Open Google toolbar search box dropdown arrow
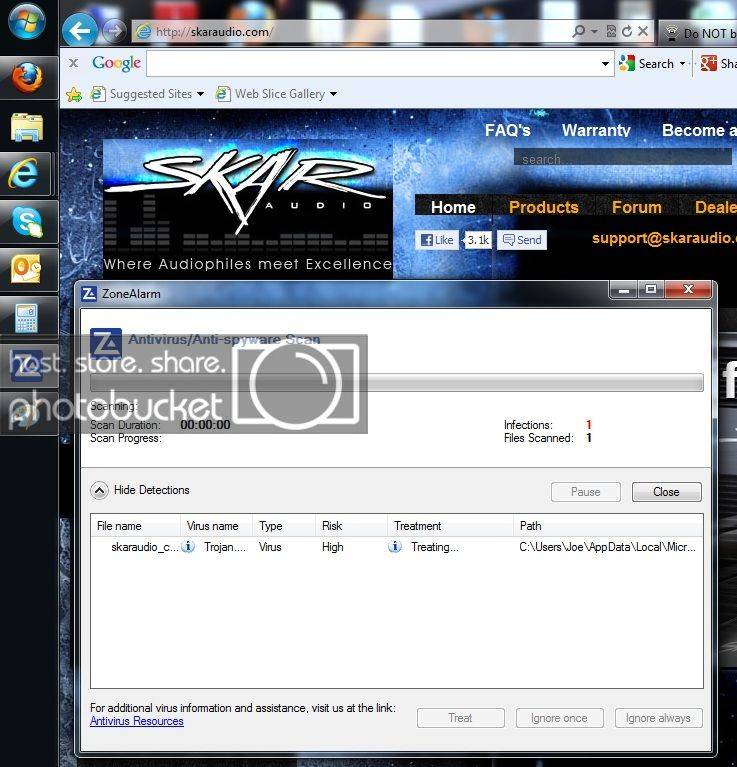 click(605, 64)
